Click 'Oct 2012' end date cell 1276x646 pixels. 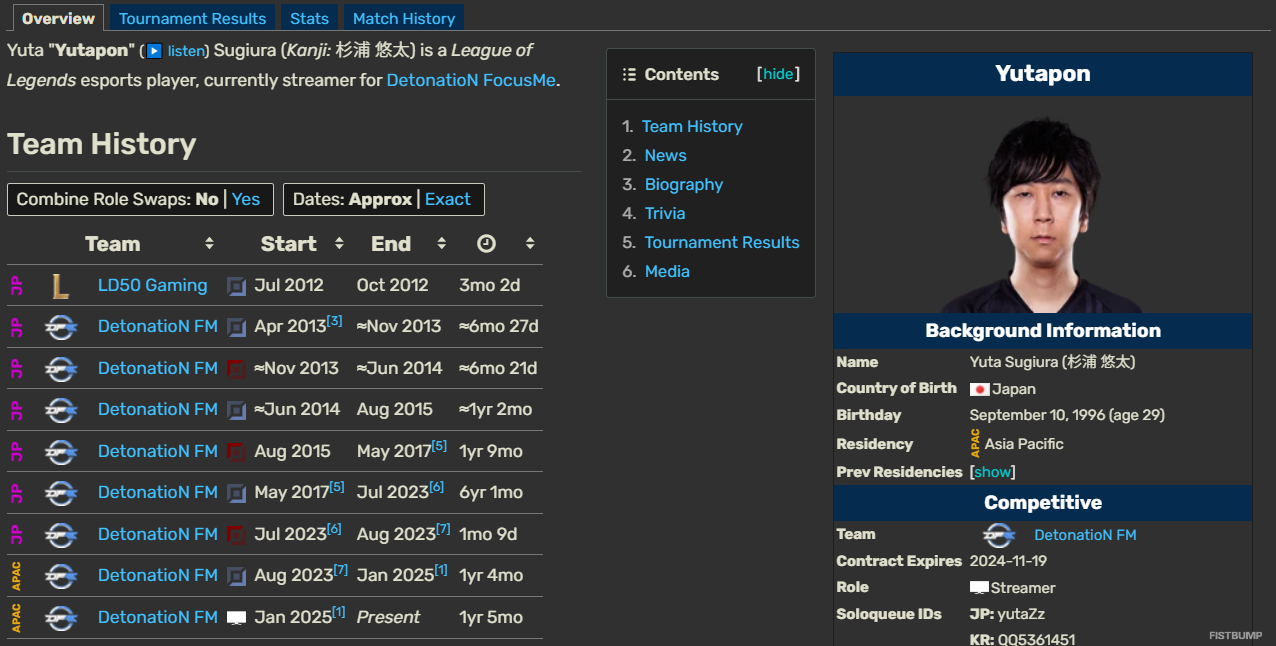pos(392,285)
